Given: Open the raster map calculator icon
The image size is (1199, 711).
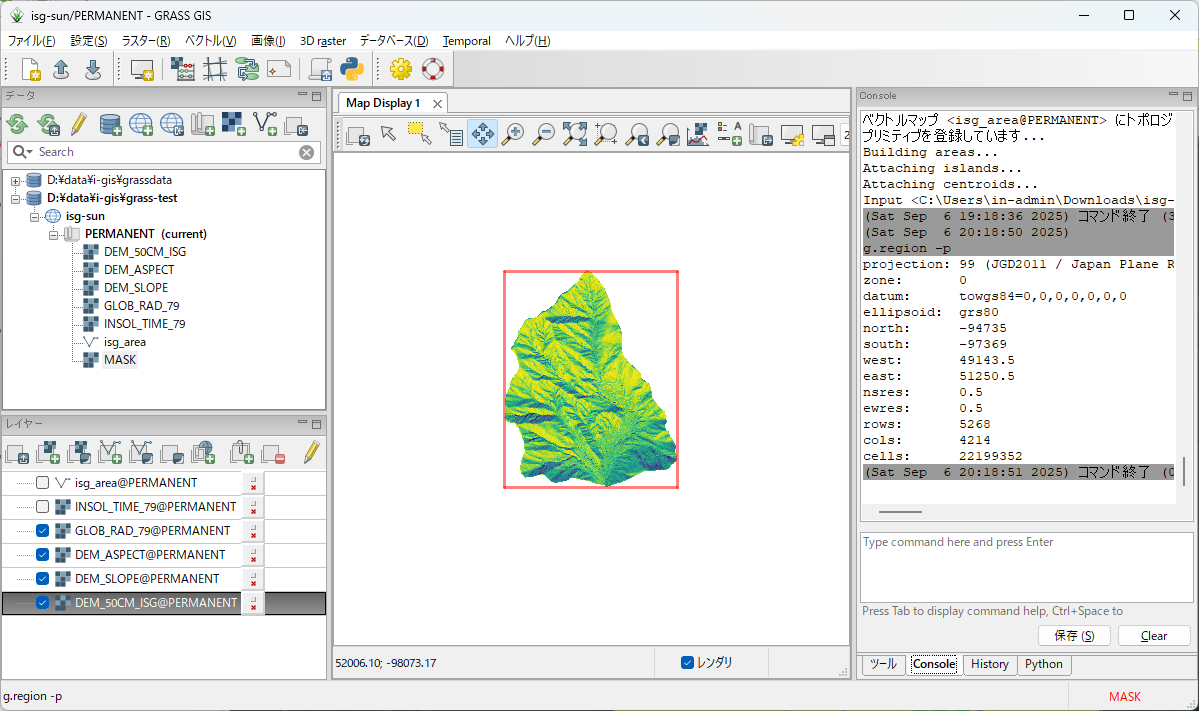Looking at the screenshot, I should (182, 70).
